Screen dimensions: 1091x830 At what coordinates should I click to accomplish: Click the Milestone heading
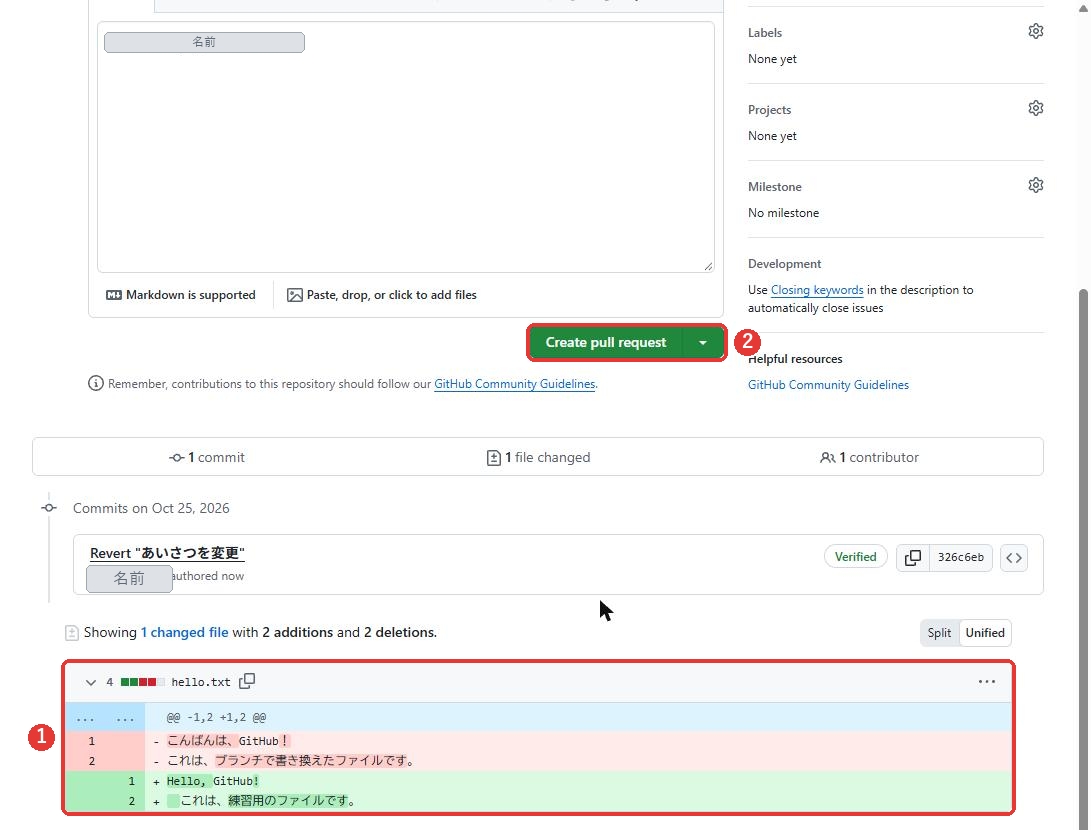click(774, 186)
